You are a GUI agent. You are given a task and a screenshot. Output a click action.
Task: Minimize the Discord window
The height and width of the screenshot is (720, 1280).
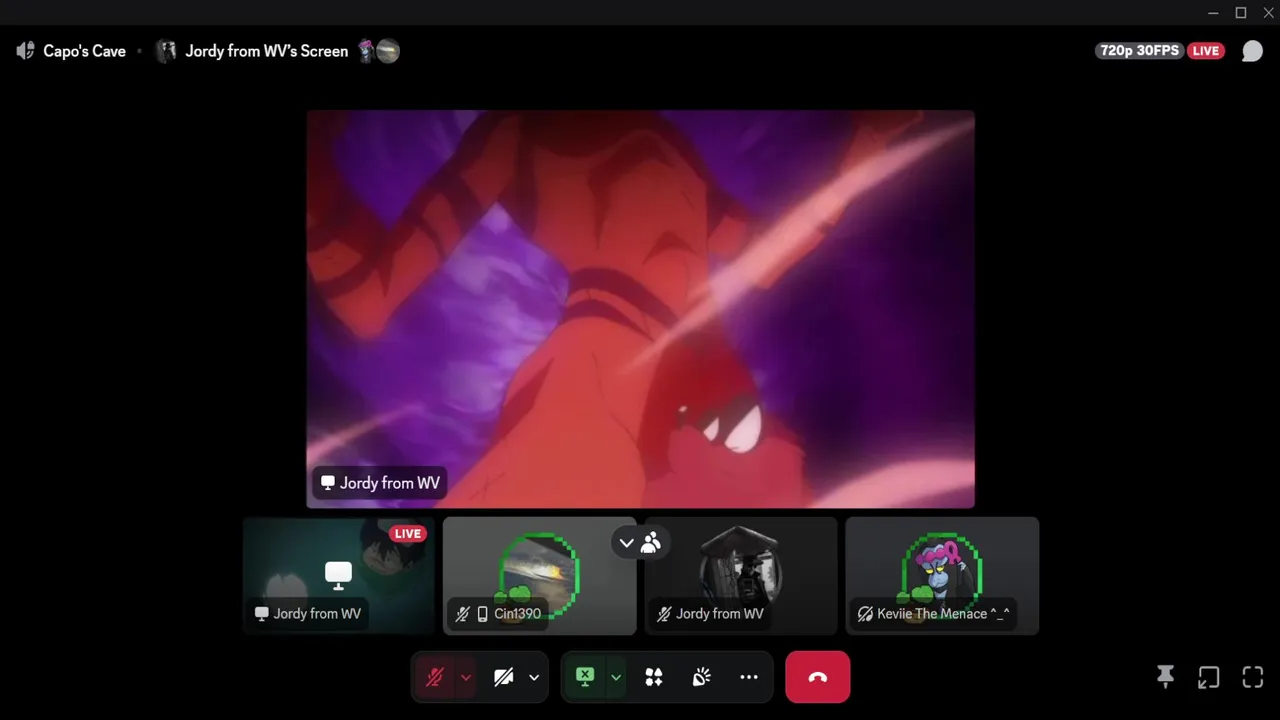[x=1213, y=13]
